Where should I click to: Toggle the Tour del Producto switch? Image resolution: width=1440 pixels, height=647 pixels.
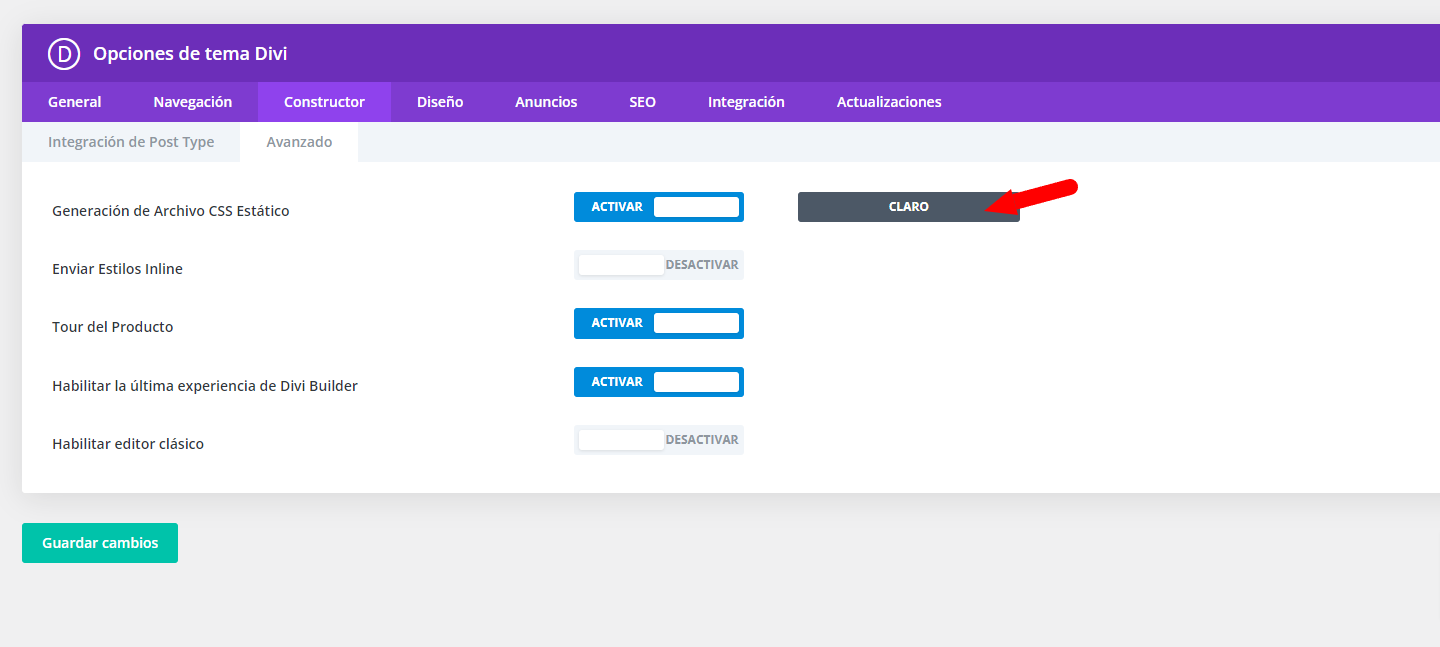pos(659,323)
